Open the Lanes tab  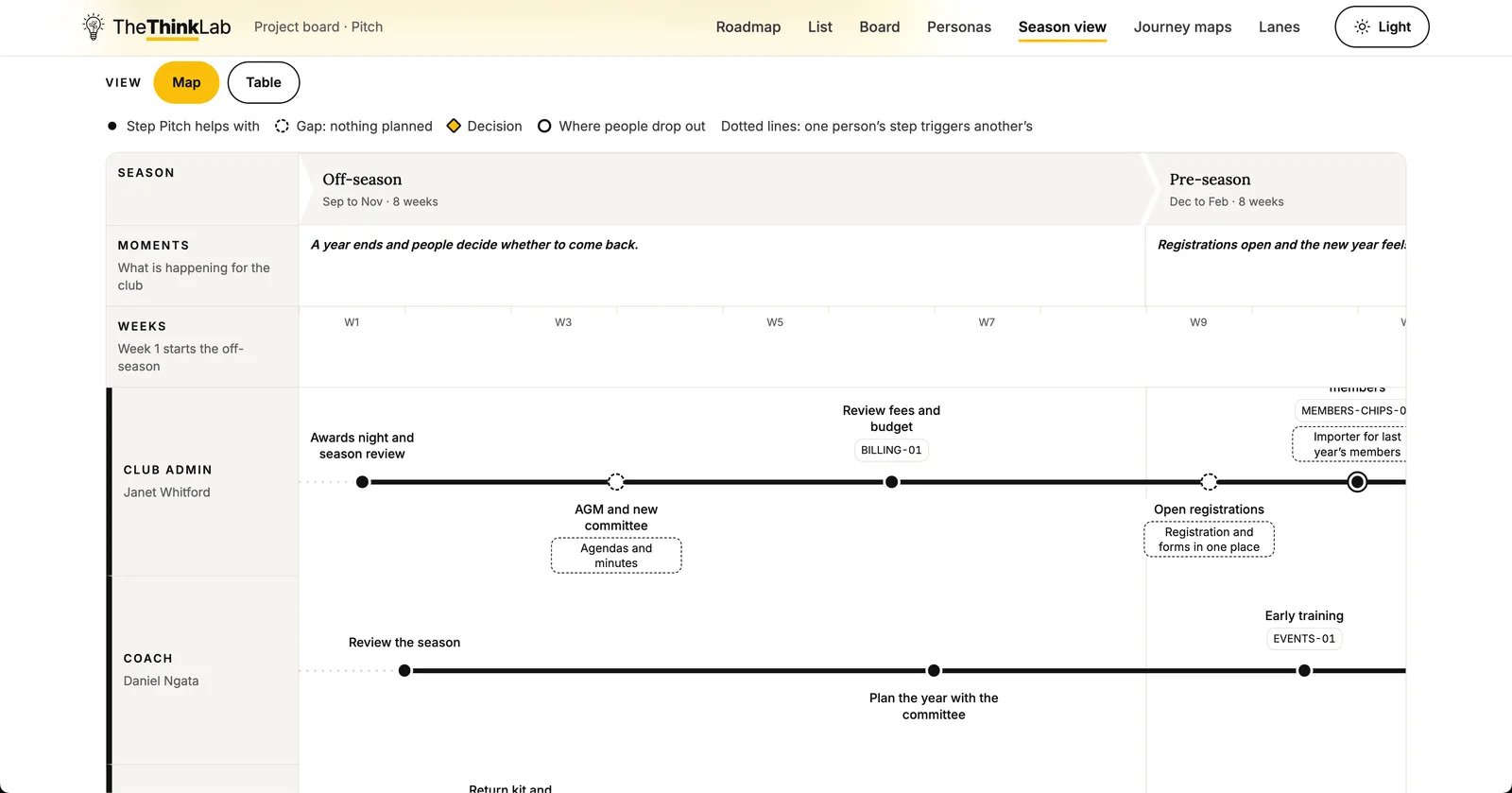[x=1279, y=26]
